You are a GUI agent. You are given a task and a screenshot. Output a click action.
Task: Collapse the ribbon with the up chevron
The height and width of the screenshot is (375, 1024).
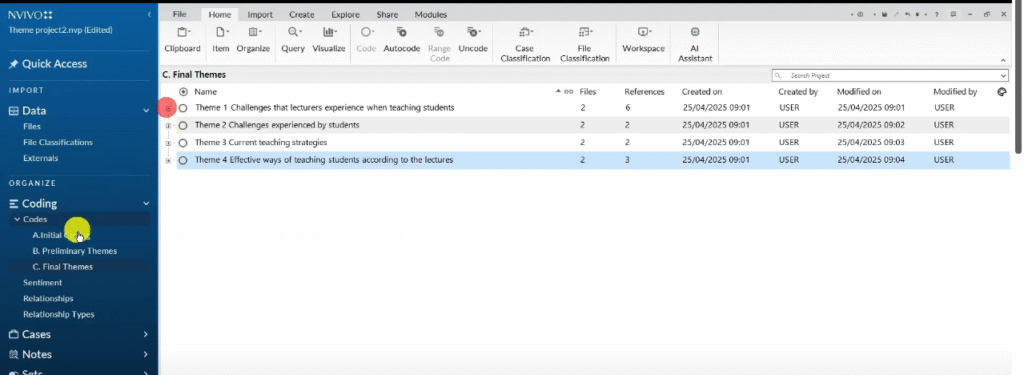pos(1003,60)
